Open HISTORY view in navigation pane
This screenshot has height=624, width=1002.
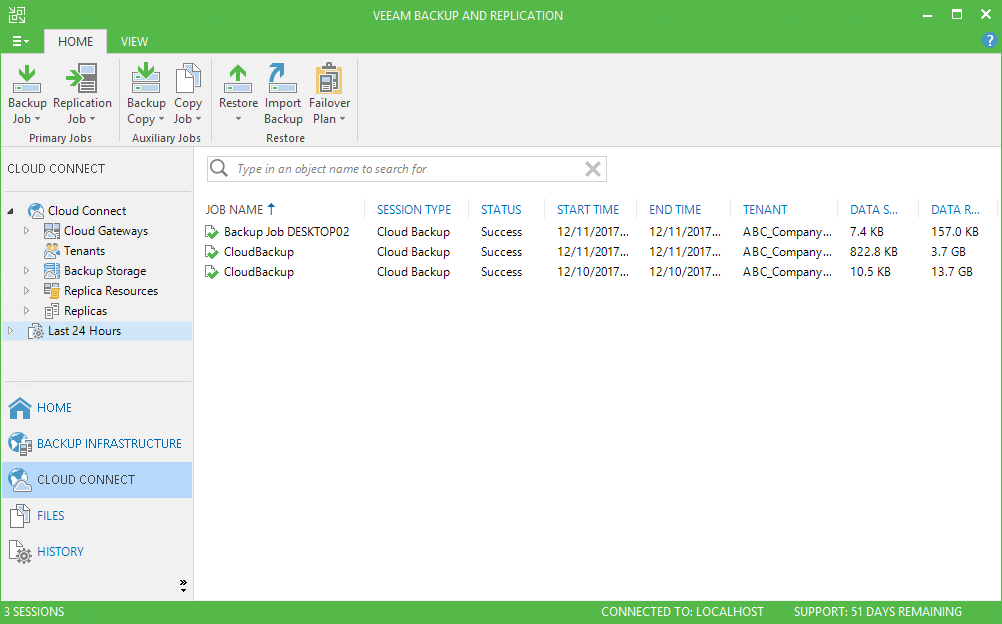click(97, 551)
